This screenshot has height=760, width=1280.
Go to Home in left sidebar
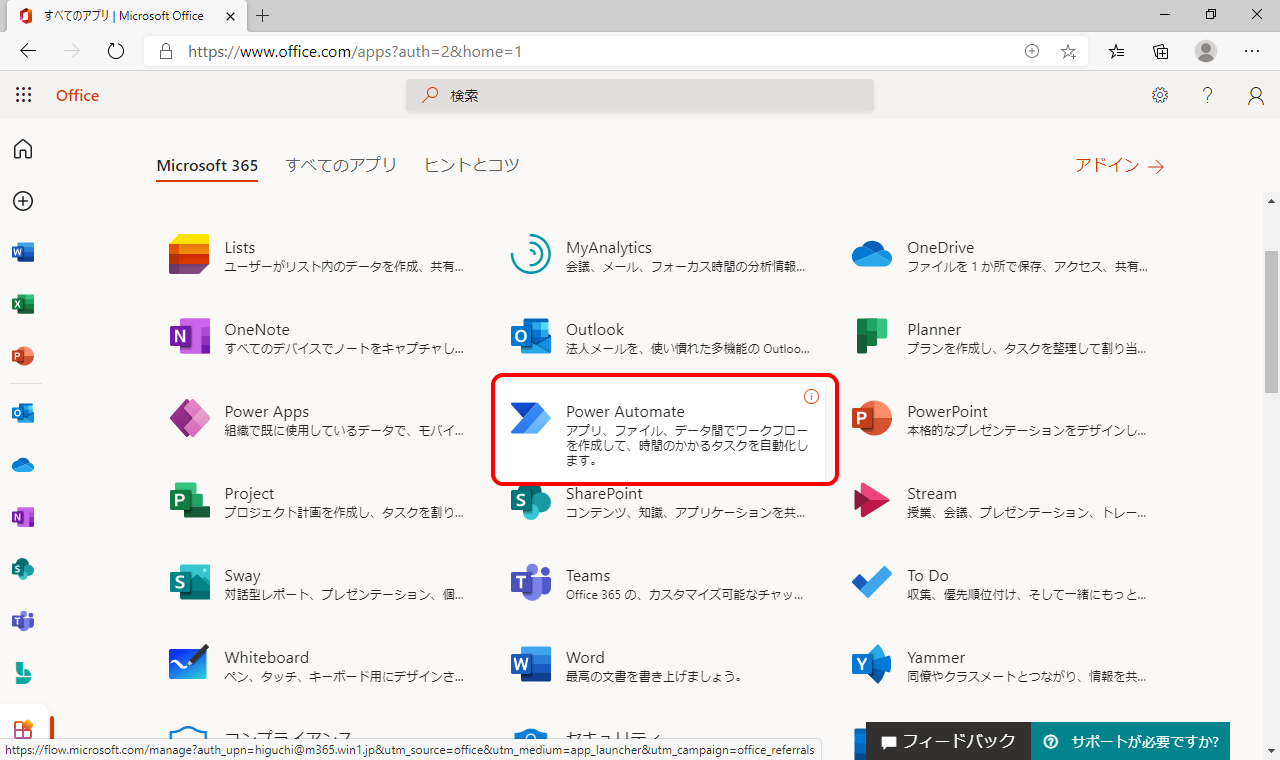pyautogui.click(x=23, y=149)
